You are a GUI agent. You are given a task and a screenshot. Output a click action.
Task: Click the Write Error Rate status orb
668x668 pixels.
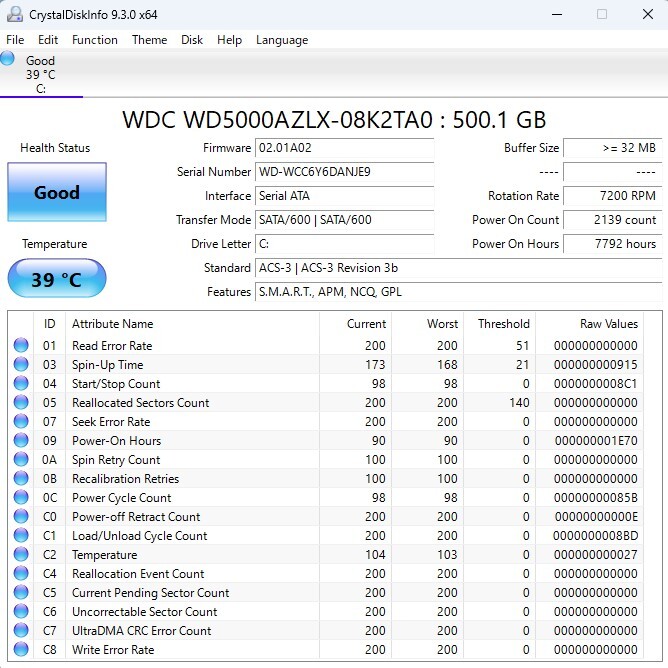(x=21, y=649)
